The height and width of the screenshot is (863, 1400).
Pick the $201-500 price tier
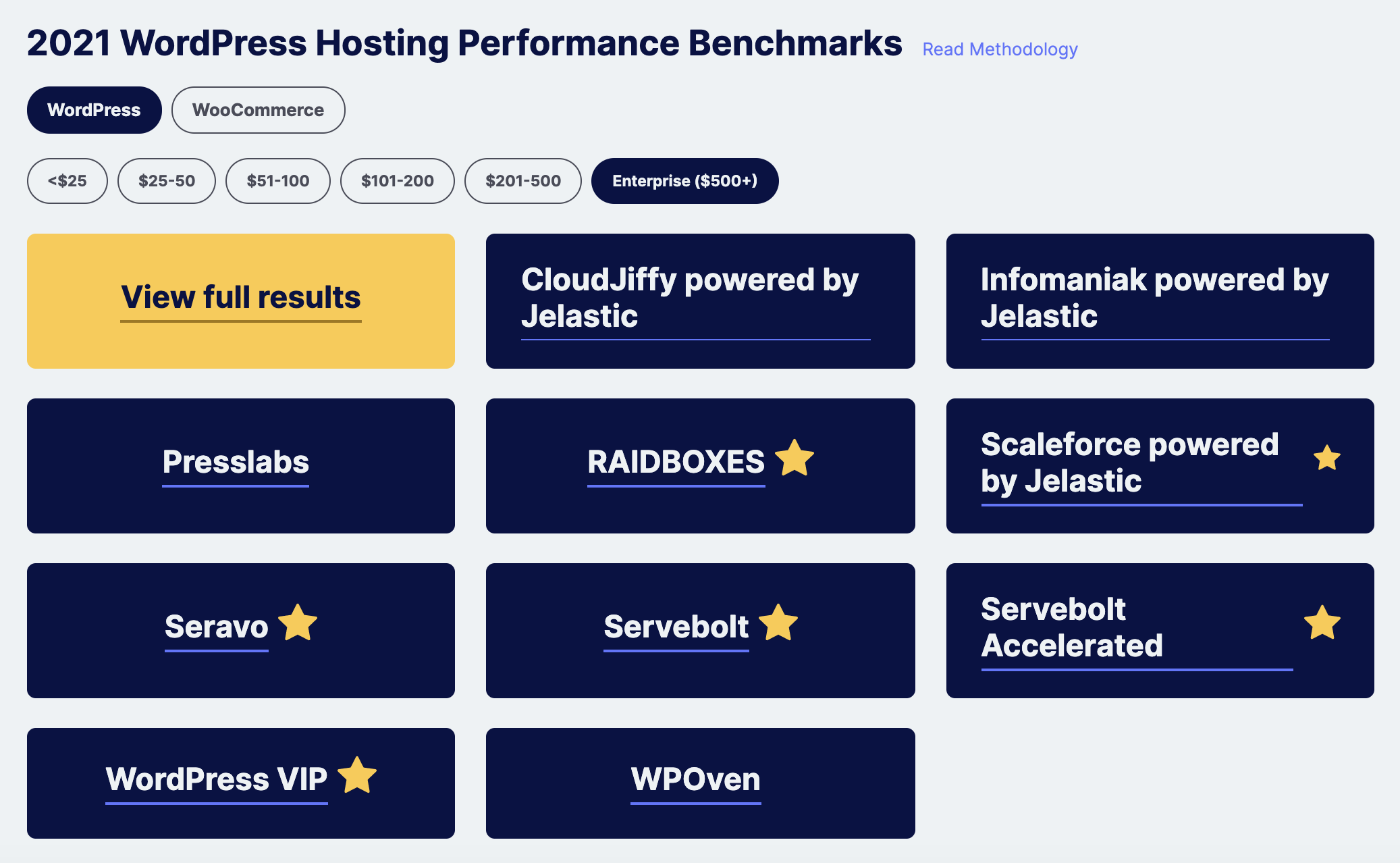coord(522,181)
